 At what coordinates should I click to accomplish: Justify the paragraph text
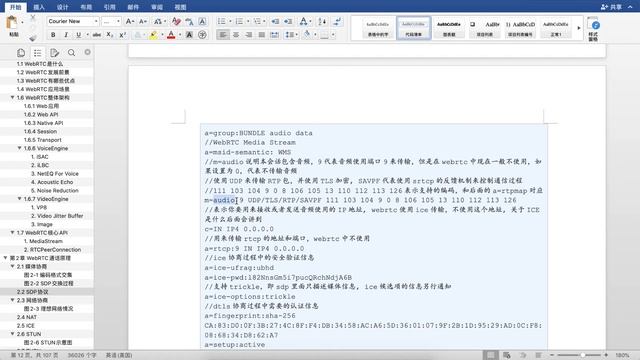click(x=262, y=35)
